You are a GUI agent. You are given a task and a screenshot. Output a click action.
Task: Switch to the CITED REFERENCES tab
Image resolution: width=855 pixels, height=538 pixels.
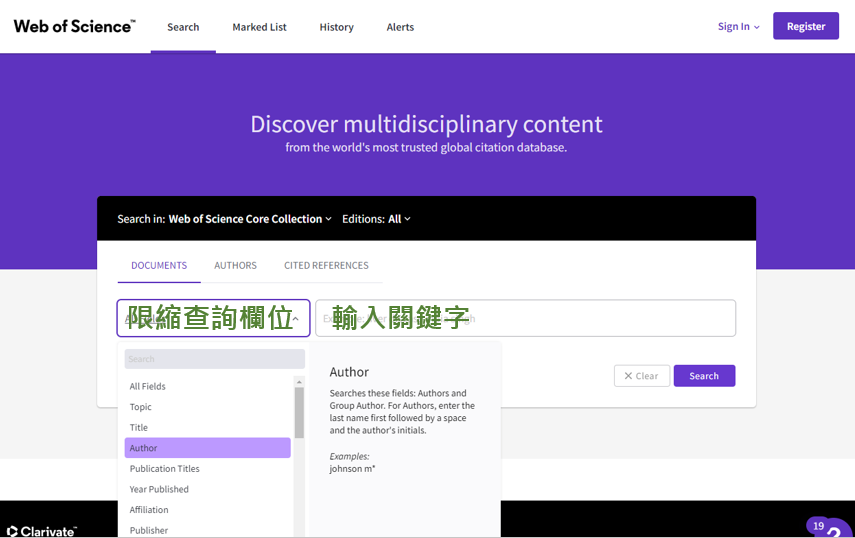[326, 265]
